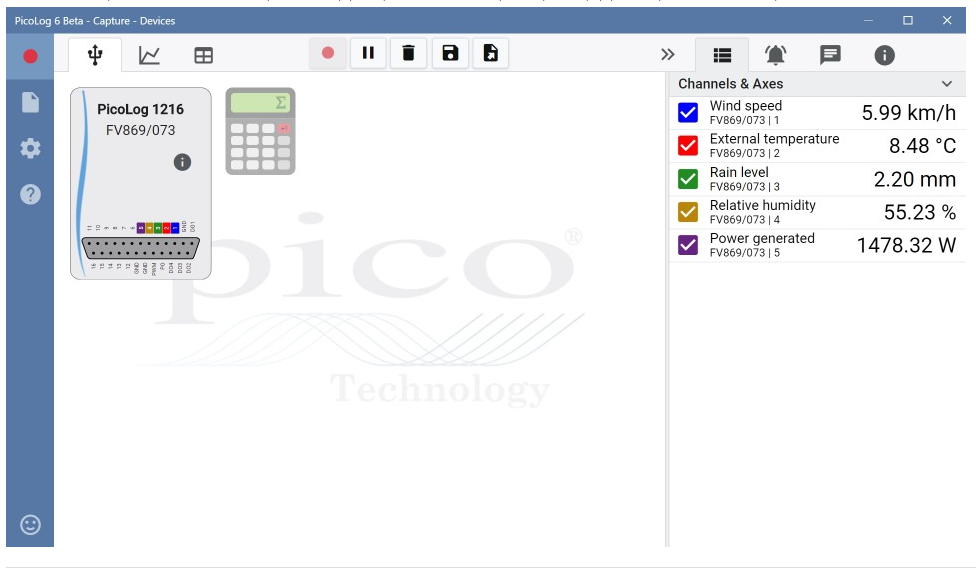Switch to the Devices USB tab
The height and width of the screenshot is (581, 976).
[95, 55]
